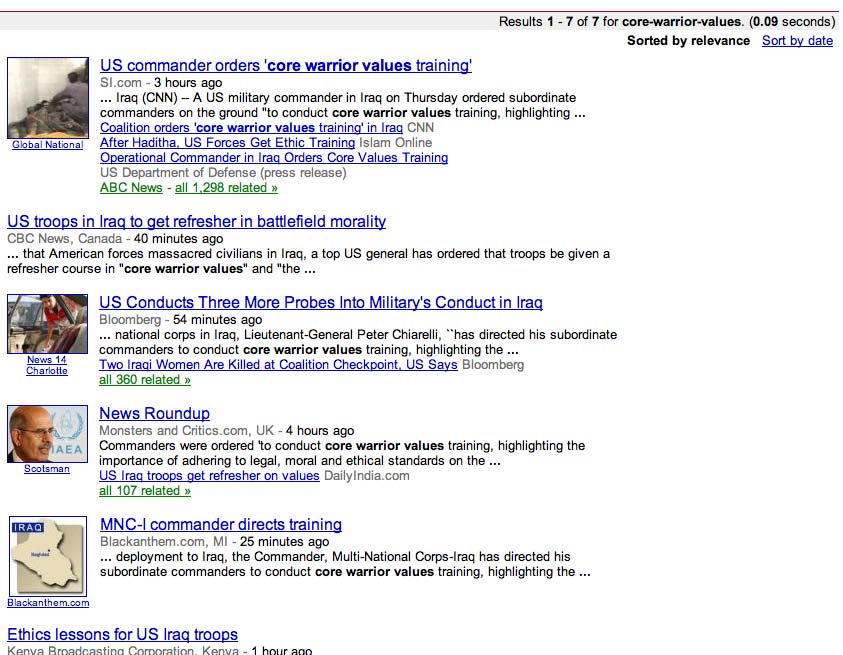Click the Global National source link
The image size is (843, 655).
tap(48, 145)
